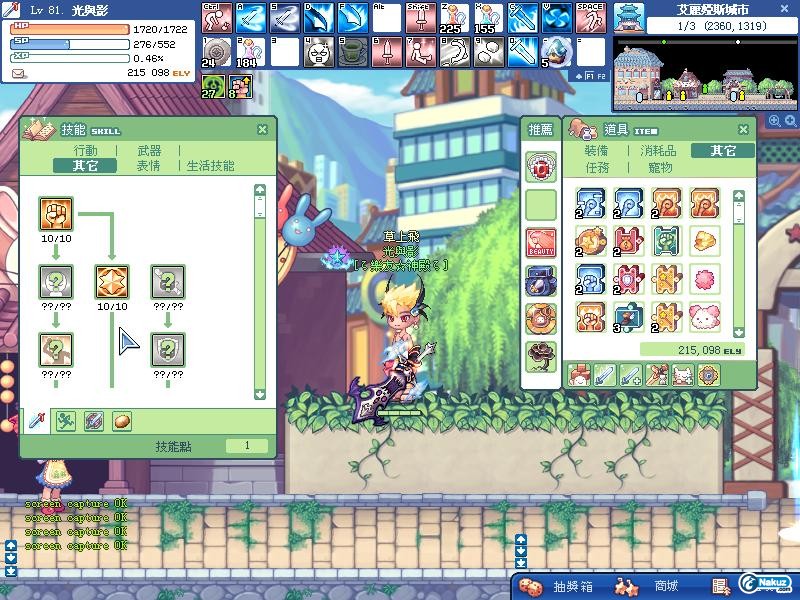Open the dark rose tree recommended item
This screenshot has width=800, height=600.
click(541, 357)
